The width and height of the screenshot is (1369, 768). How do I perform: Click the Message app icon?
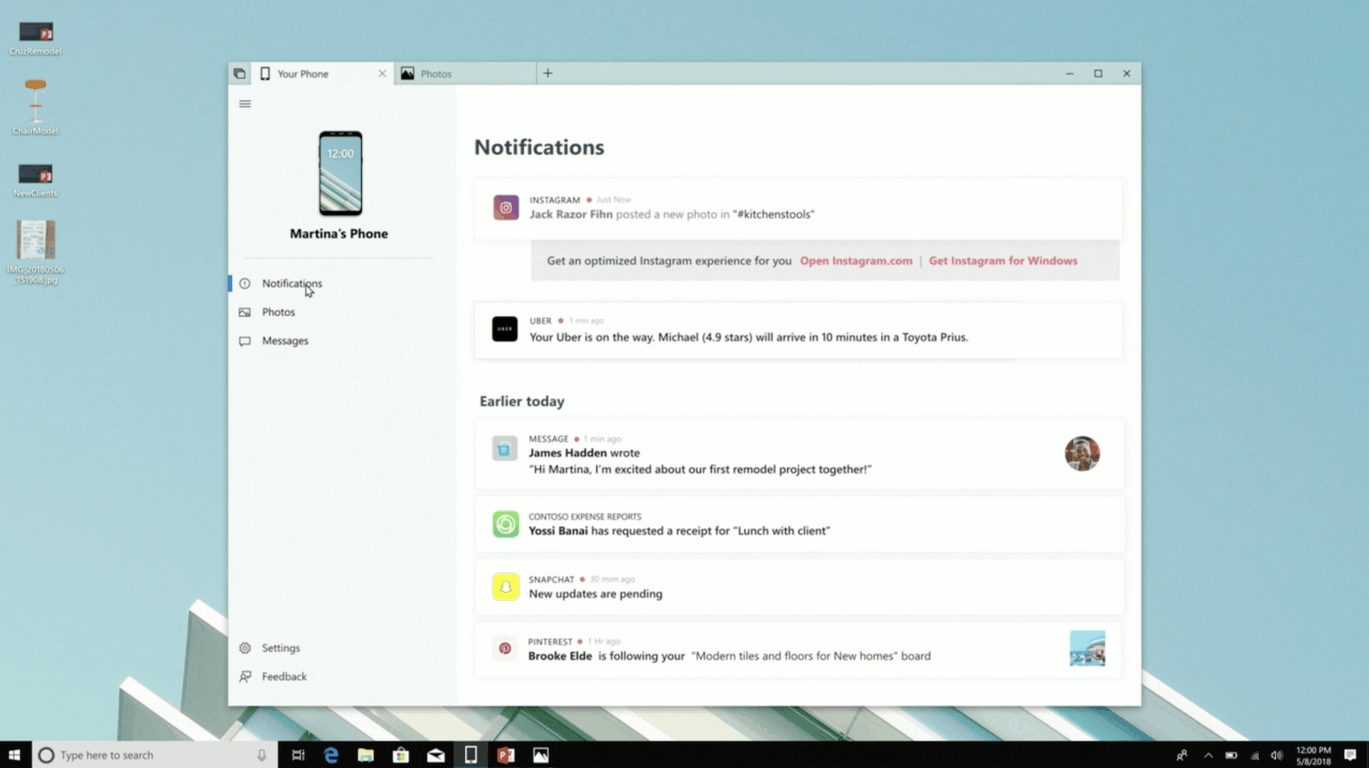coord(505,449)
